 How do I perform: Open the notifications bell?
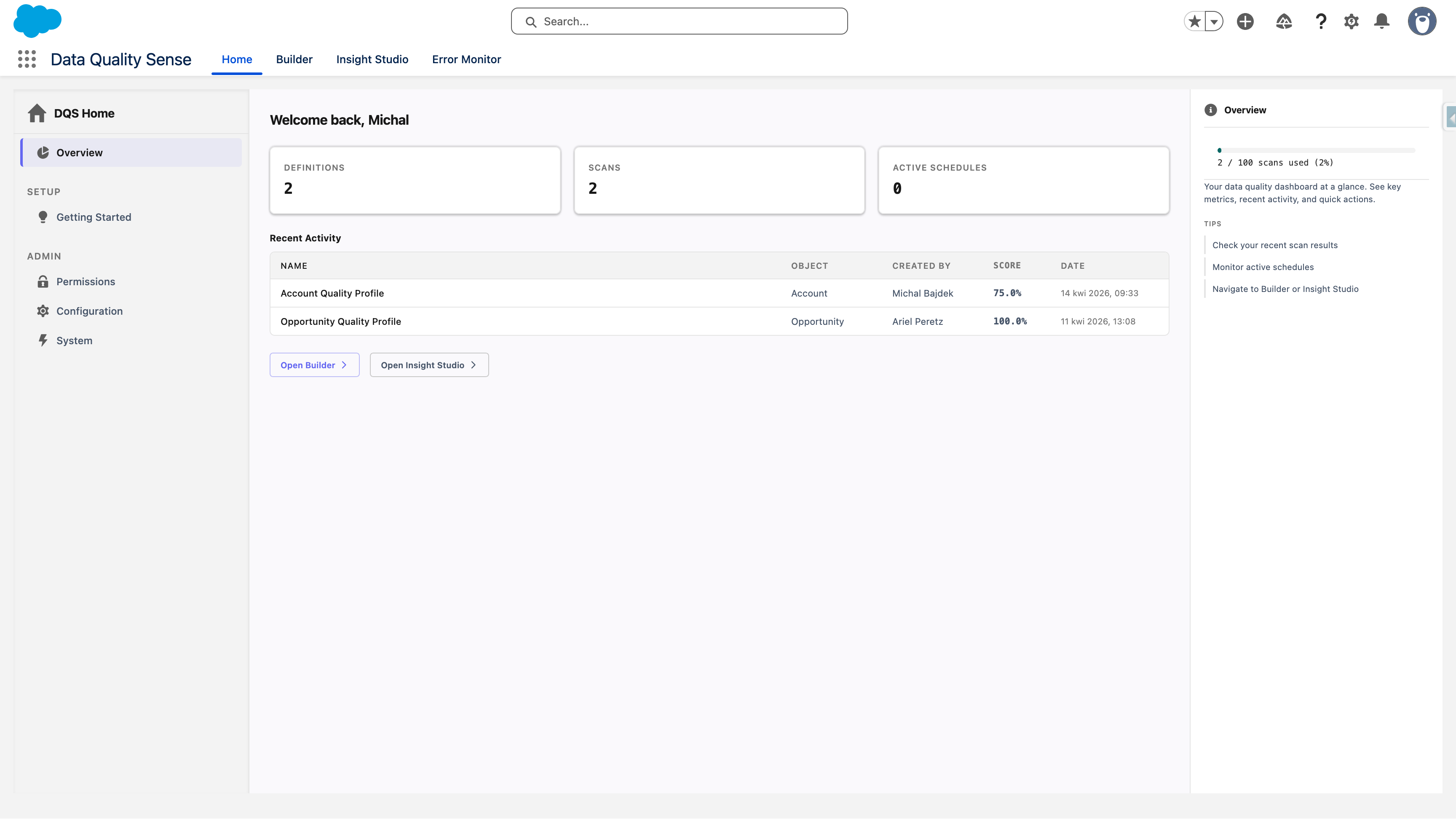tap(1381, 21)
